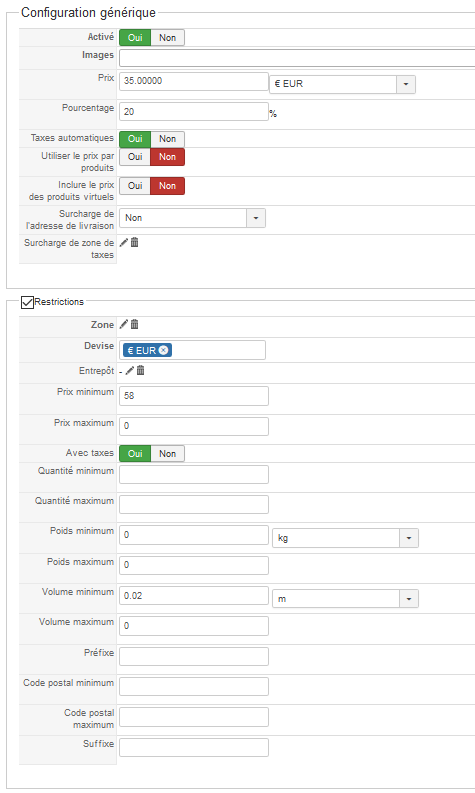The height and width of the screenshot is (793, 475).
Task: Uncheck the Restrictions checkbox
Action: coord(27,302)
